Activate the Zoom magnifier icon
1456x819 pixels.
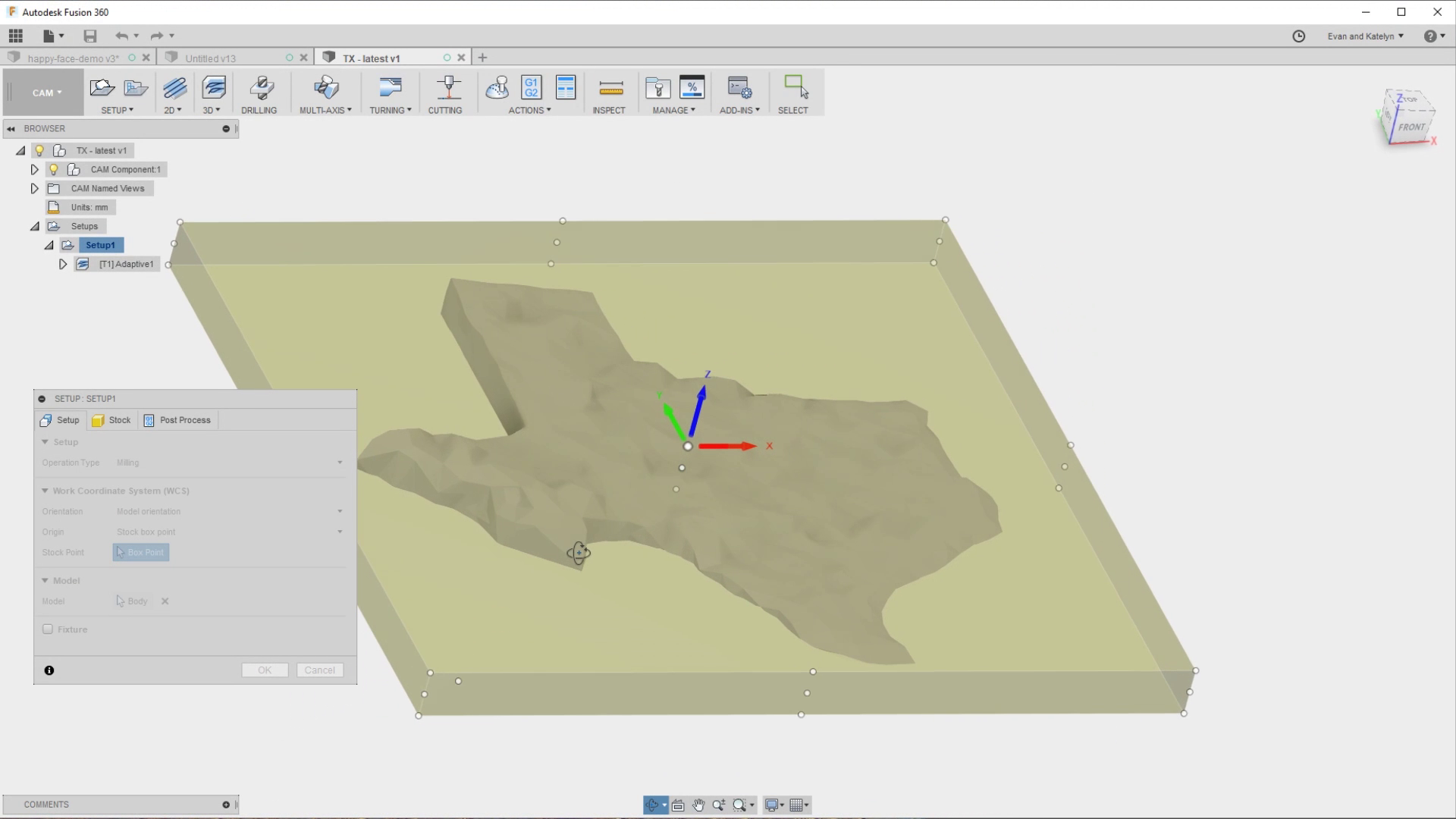point(719,805)
